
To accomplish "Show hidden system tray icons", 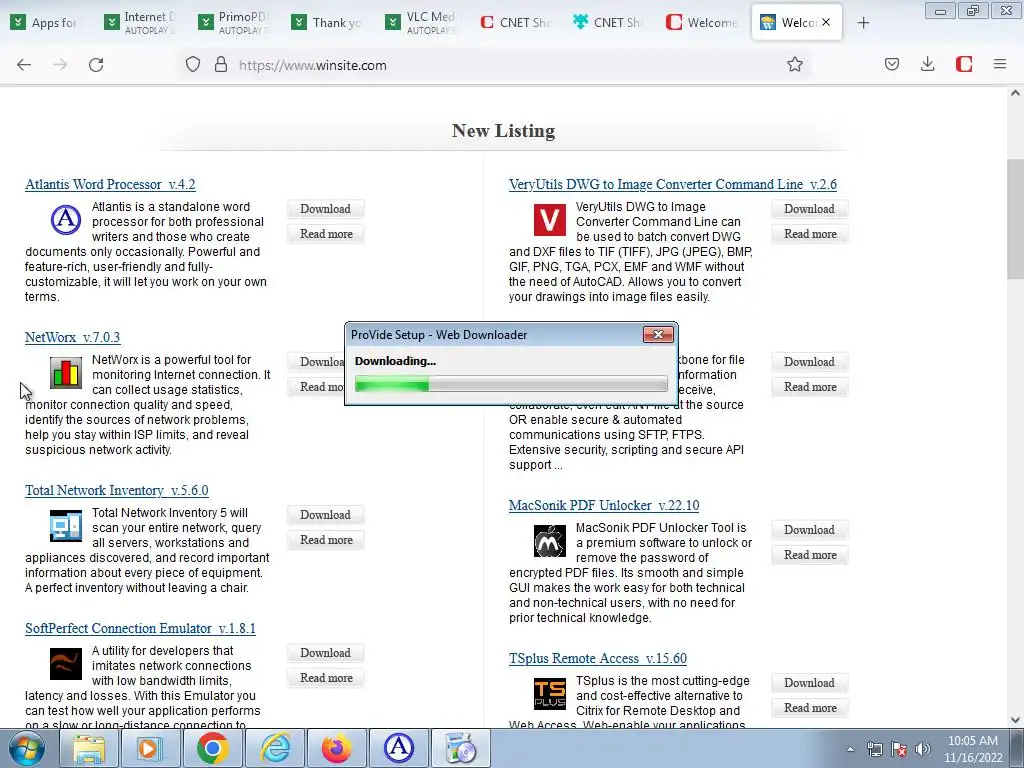I will 850,749.
